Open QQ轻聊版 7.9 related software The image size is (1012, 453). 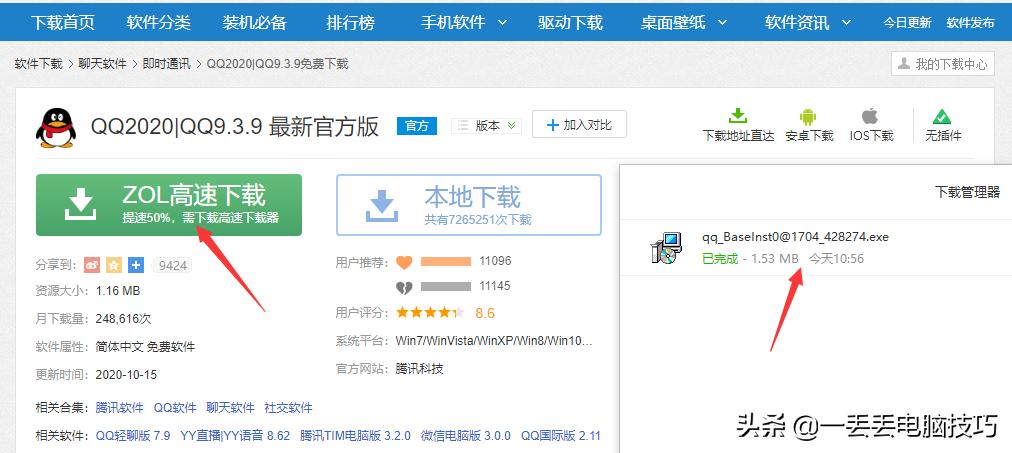click(x=133, y=436)
